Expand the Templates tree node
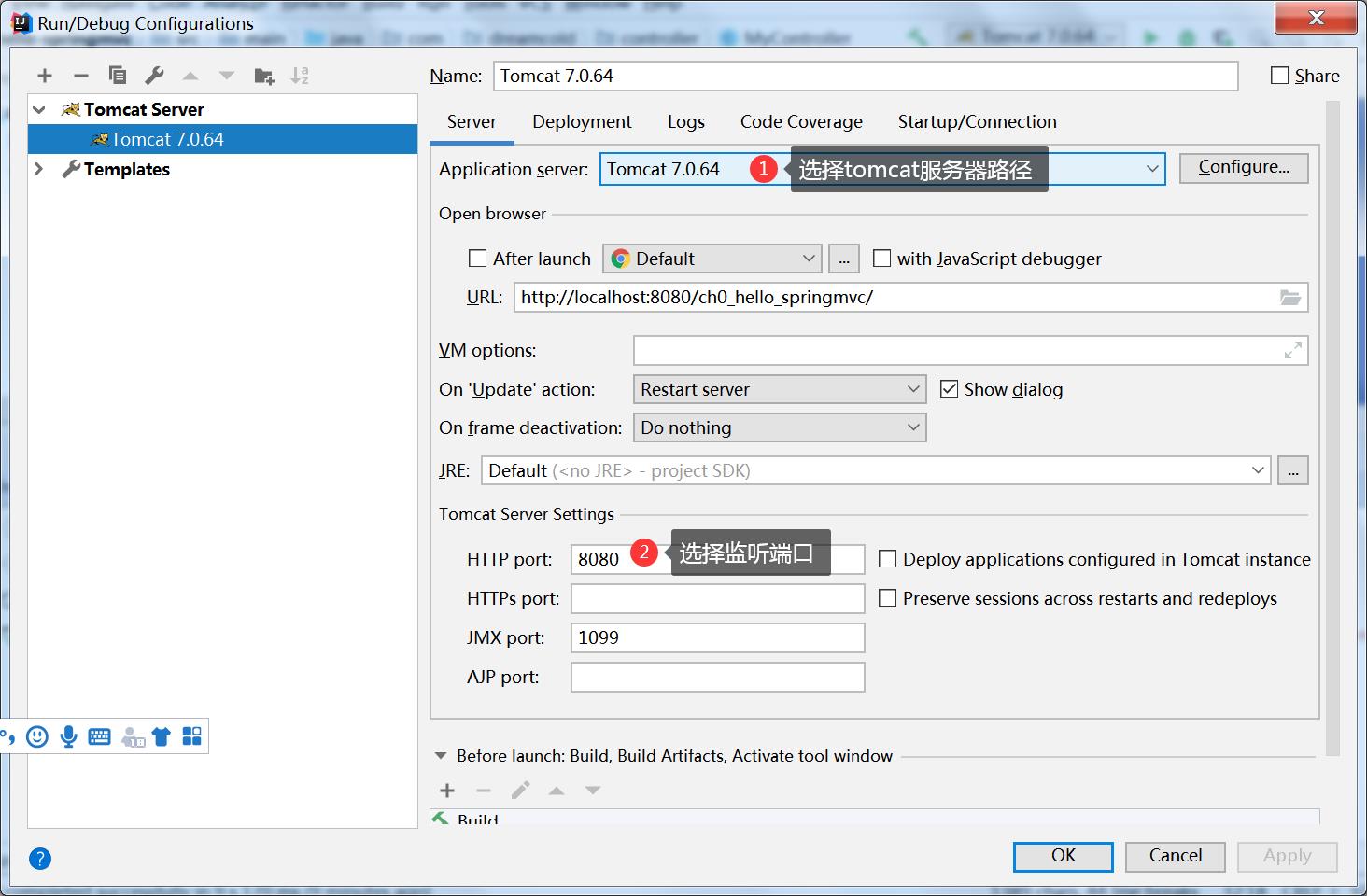 pos(39,169)
